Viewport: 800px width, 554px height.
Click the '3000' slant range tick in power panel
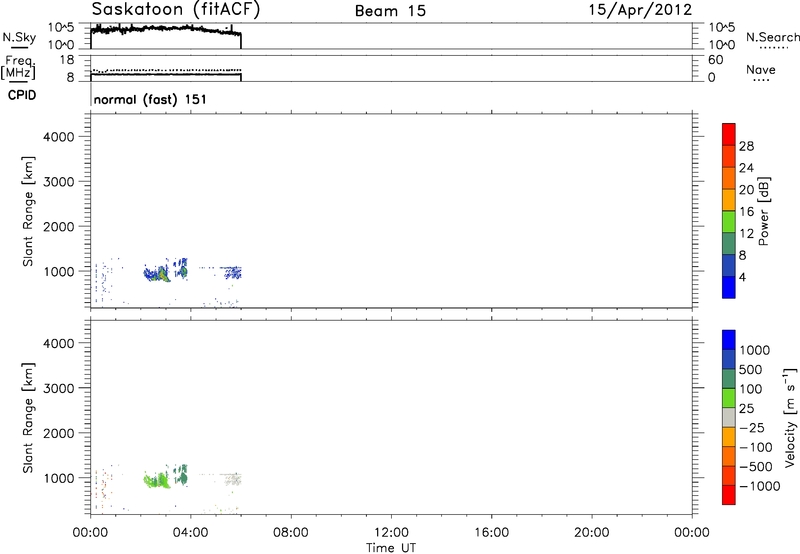[59, 182]
